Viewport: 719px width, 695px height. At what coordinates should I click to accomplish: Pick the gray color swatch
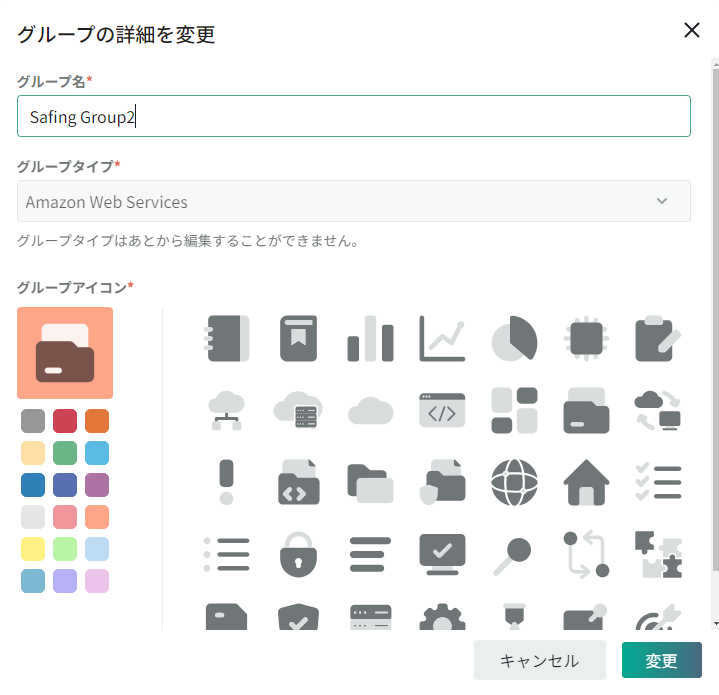[x=33, y=421]
